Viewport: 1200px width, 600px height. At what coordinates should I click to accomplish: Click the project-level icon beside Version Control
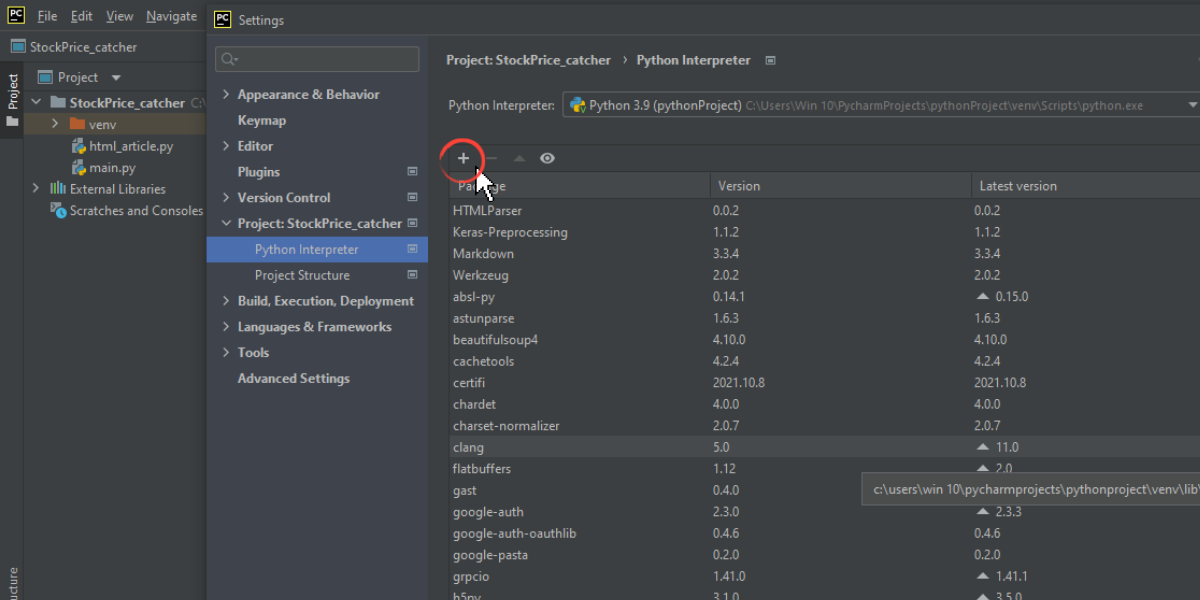point(412,198)
